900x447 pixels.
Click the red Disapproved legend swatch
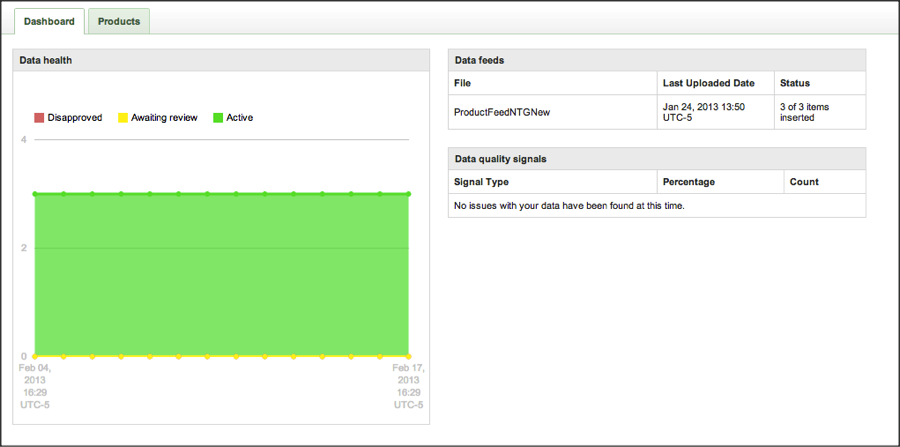[39, 118]
